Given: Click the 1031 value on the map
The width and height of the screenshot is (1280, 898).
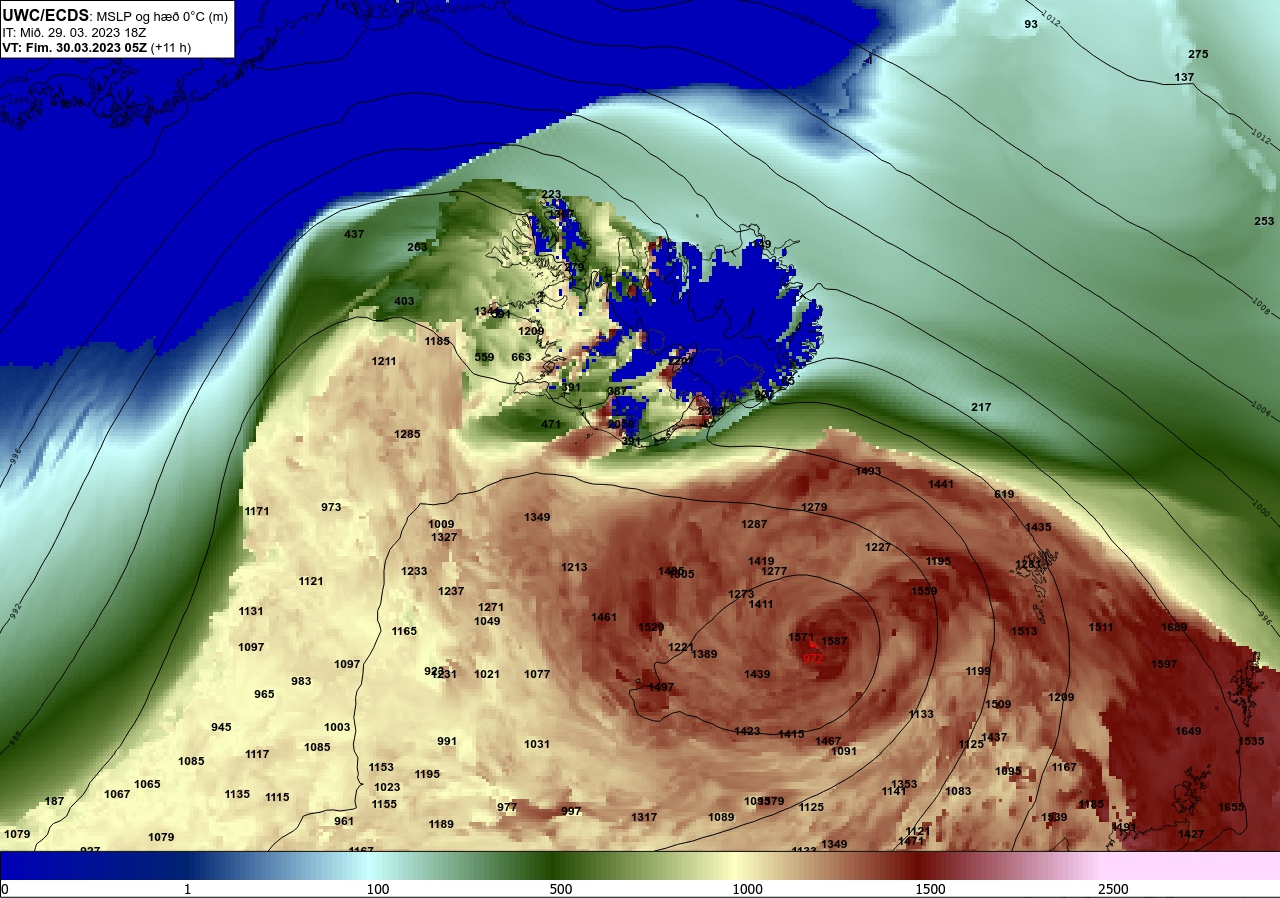Looking at the screenshot, I should pos(537,744).
